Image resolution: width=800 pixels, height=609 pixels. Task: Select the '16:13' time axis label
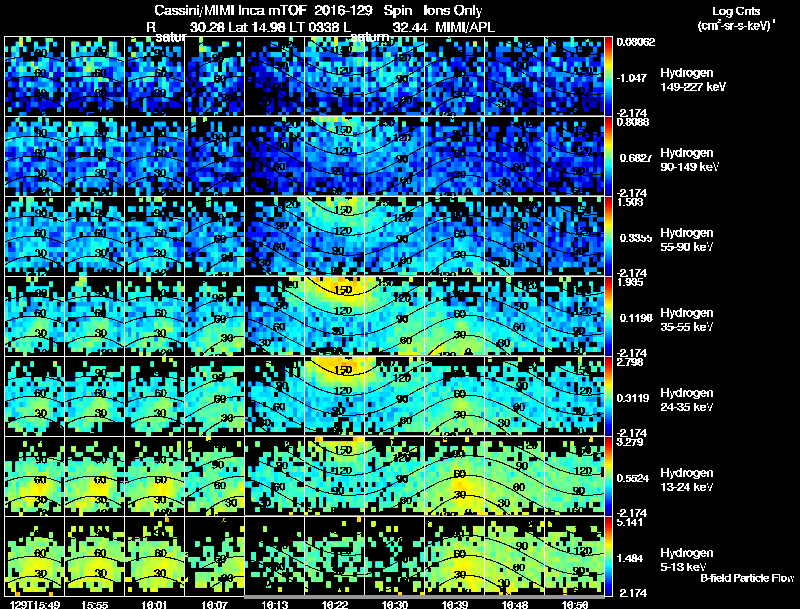pos(274,604)
